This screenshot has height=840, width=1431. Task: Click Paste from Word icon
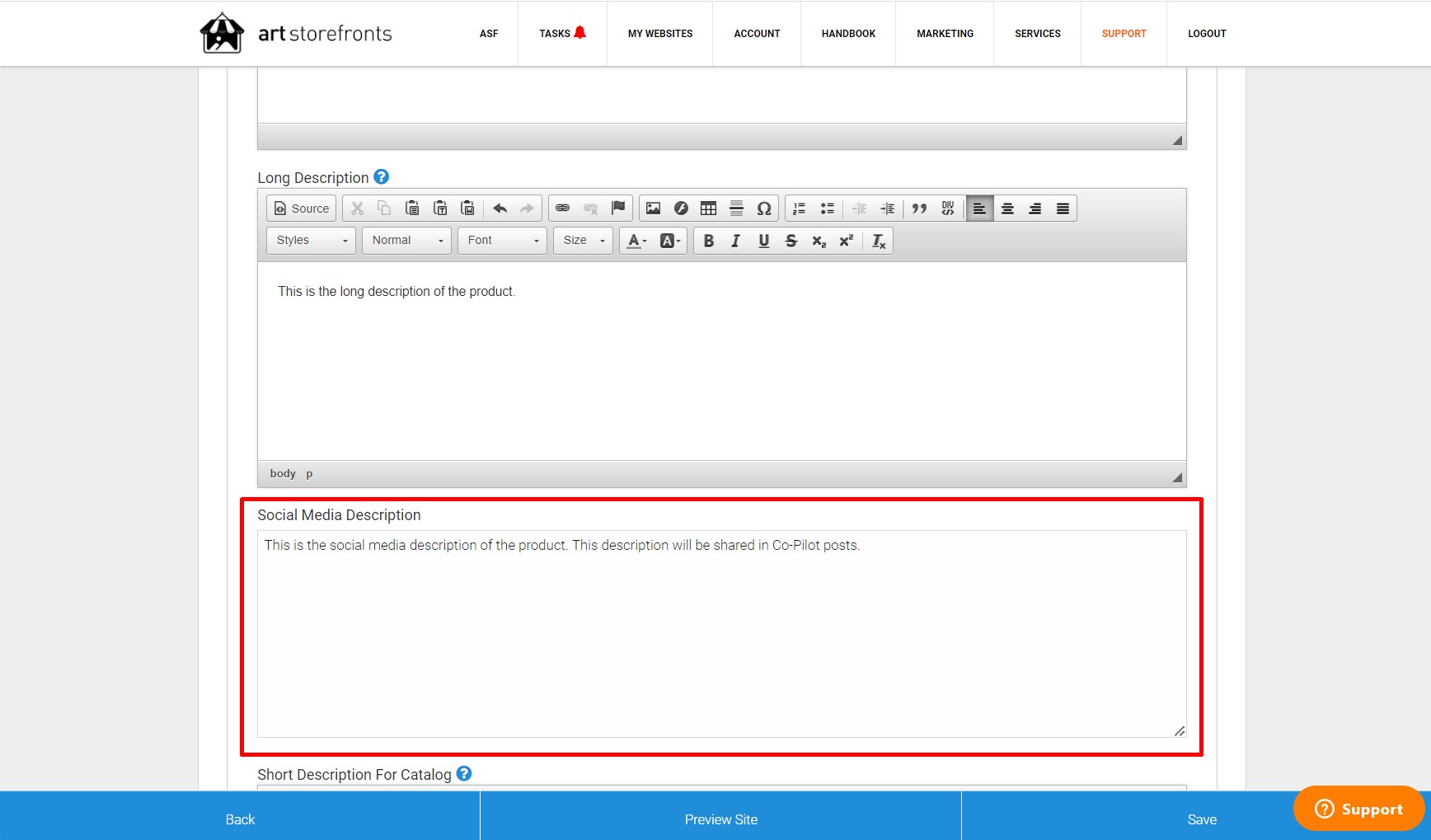pyautogui.click(x=467, y=209)
